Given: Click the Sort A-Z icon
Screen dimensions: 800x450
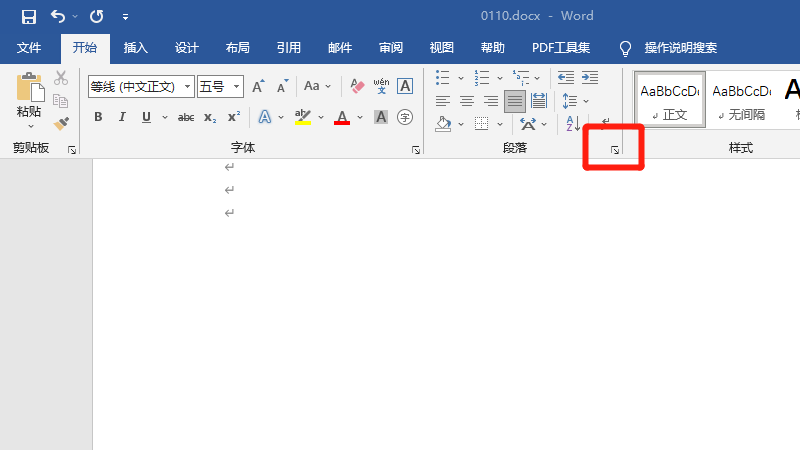Looking at the screenshot, I should coord(573,124).
